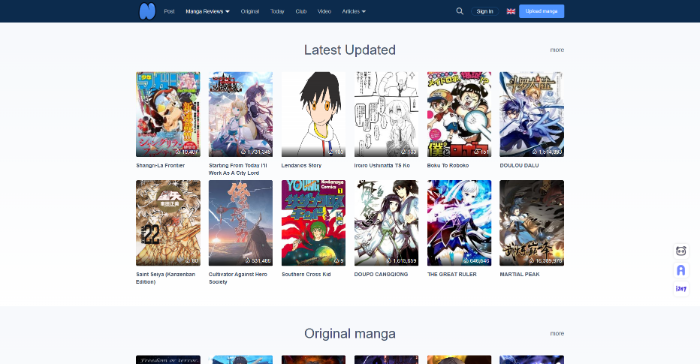The width and height of the screenshot is (700, 364).
Task: Open the DOULOU DALU cover thumbnail
Action: click(x=532, y=114)
